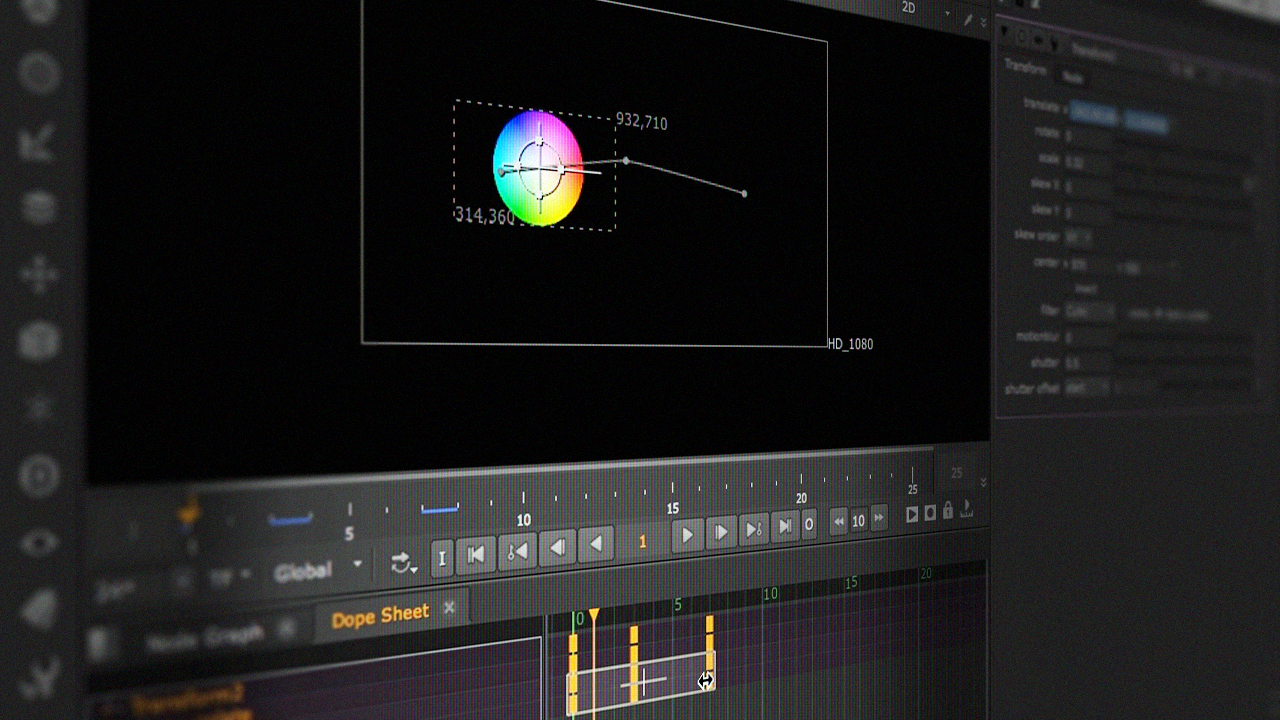Toggle the timeline lock icon
Screen dimensions: 1280x720
(948, 511)
